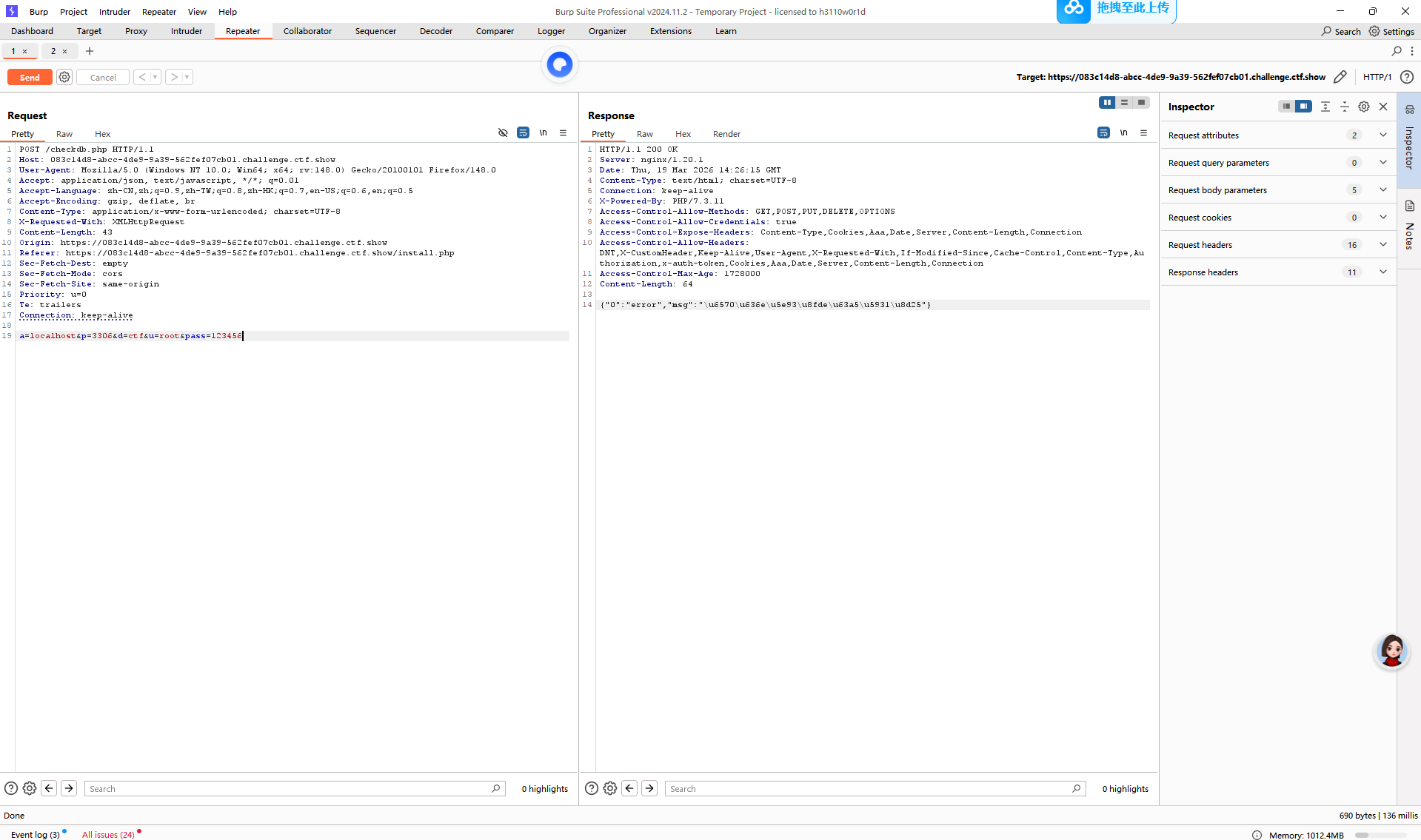Image resolution: width=1421 pixels, height=840 pixels.
Task: Open Repeater request settings gear beside Send
Action: (64, 77)
